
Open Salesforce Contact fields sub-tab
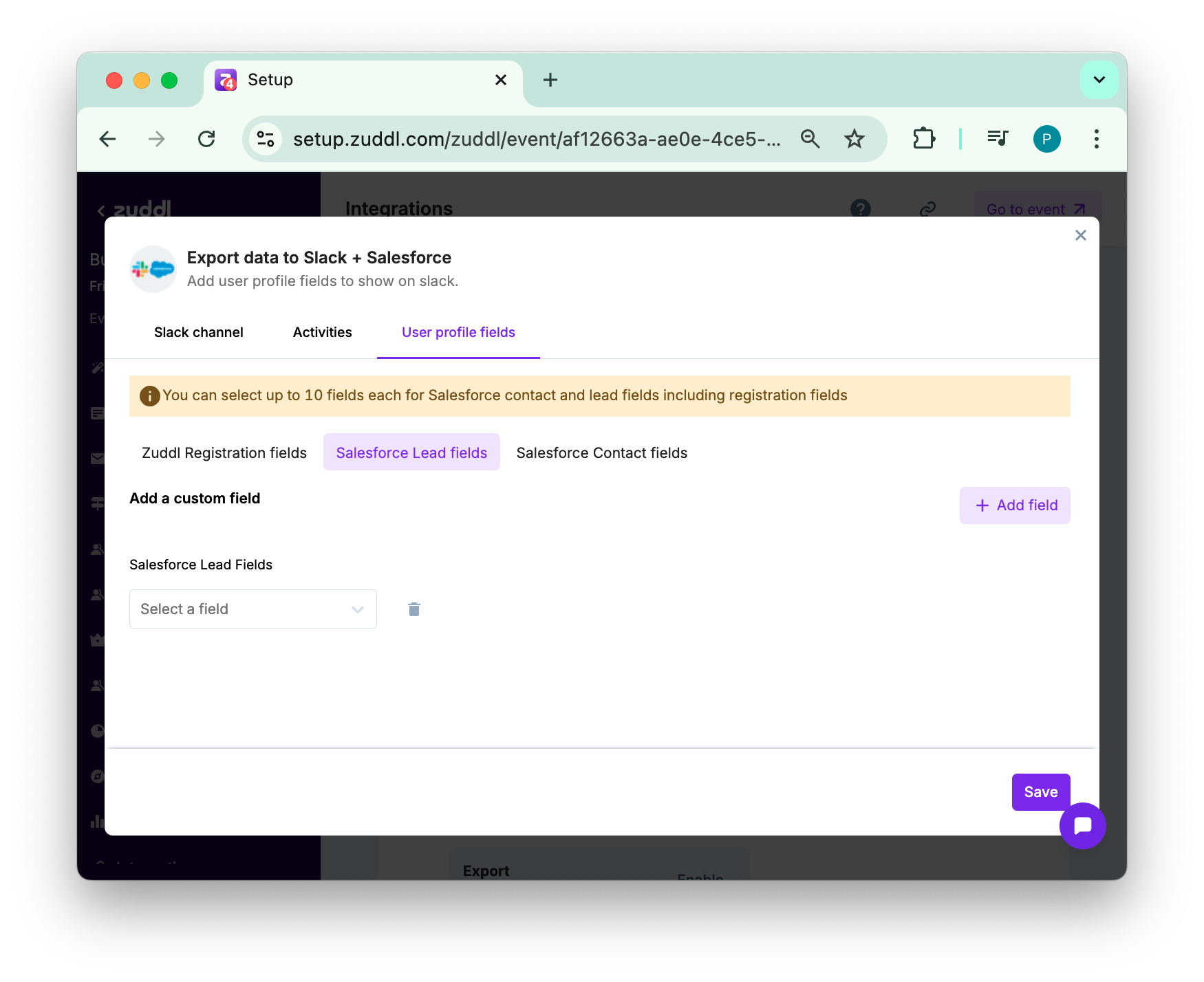[602, 452]
